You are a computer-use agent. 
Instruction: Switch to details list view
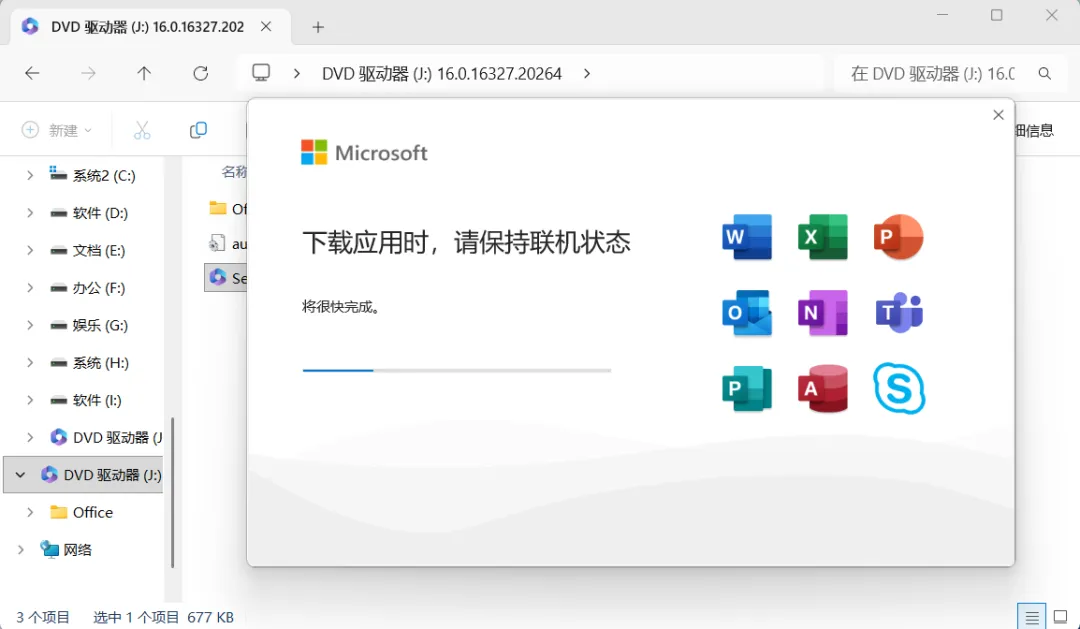pyautogui.click(x=1032, y=617)
